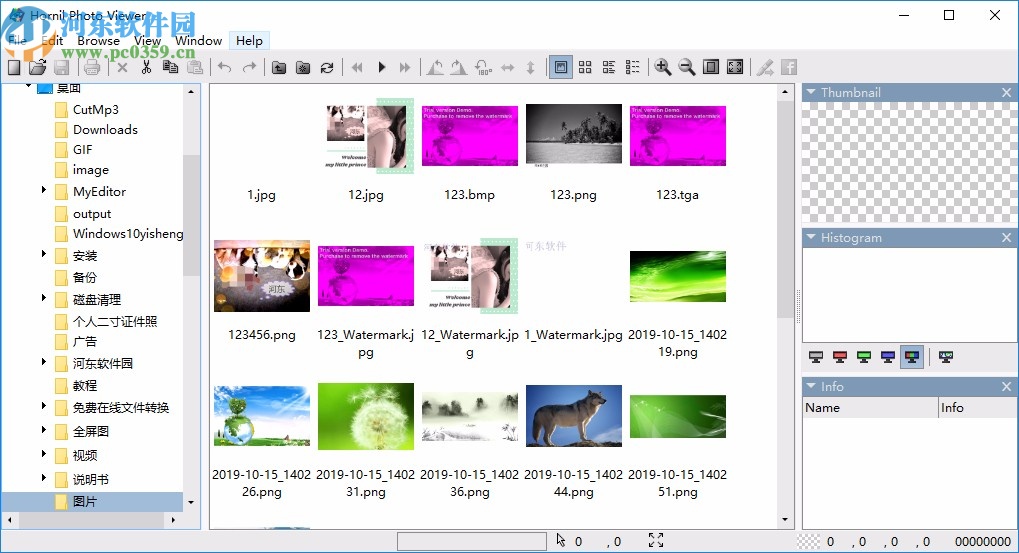Open the Edit menu
Viewport: 1019px width, 553px height.
click(x=52, y=40)
